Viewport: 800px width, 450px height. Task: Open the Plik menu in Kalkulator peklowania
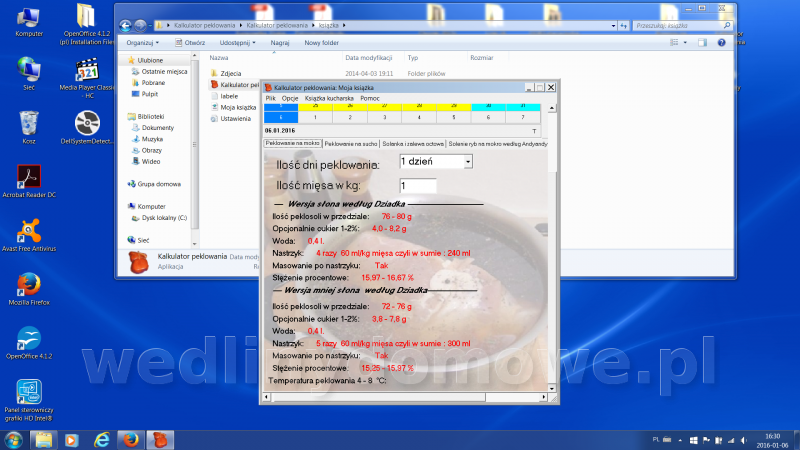click(x=271, y=98)
